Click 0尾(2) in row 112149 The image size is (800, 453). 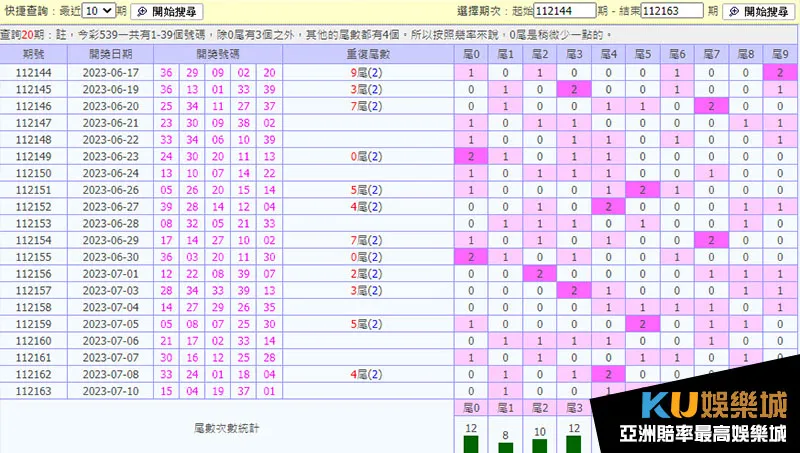[366, 156]
